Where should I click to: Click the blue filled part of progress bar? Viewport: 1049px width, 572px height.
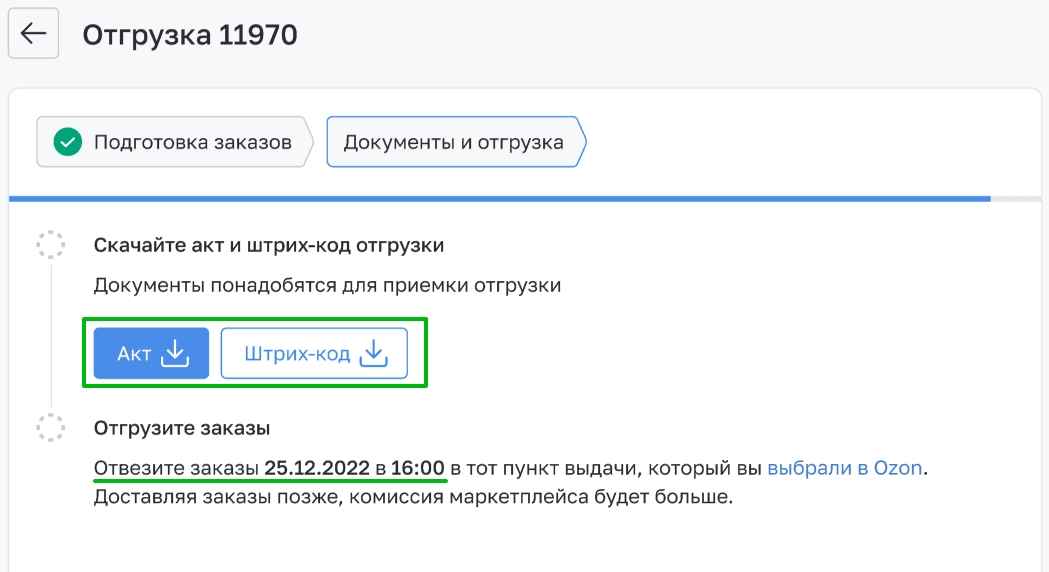[x=500, y=199]
